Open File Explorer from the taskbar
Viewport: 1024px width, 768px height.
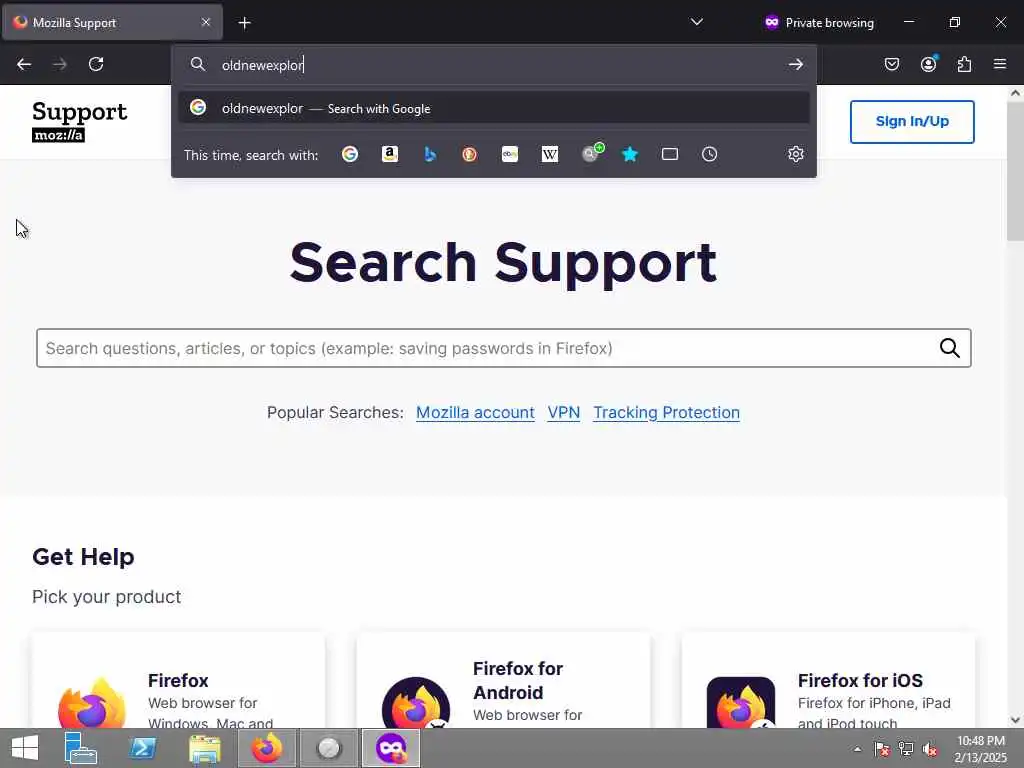(x=205, y=748)
